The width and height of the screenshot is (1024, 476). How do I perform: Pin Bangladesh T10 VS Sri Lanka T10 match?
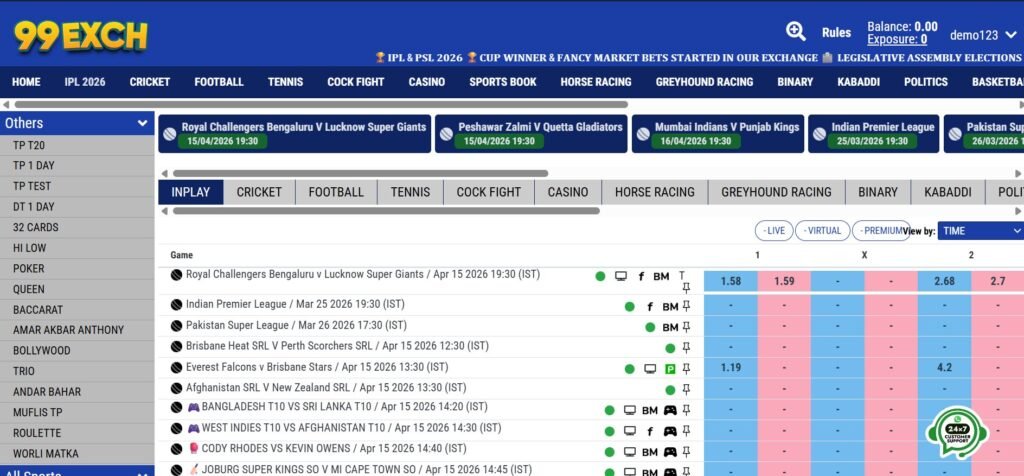click(x=686, y=410)
